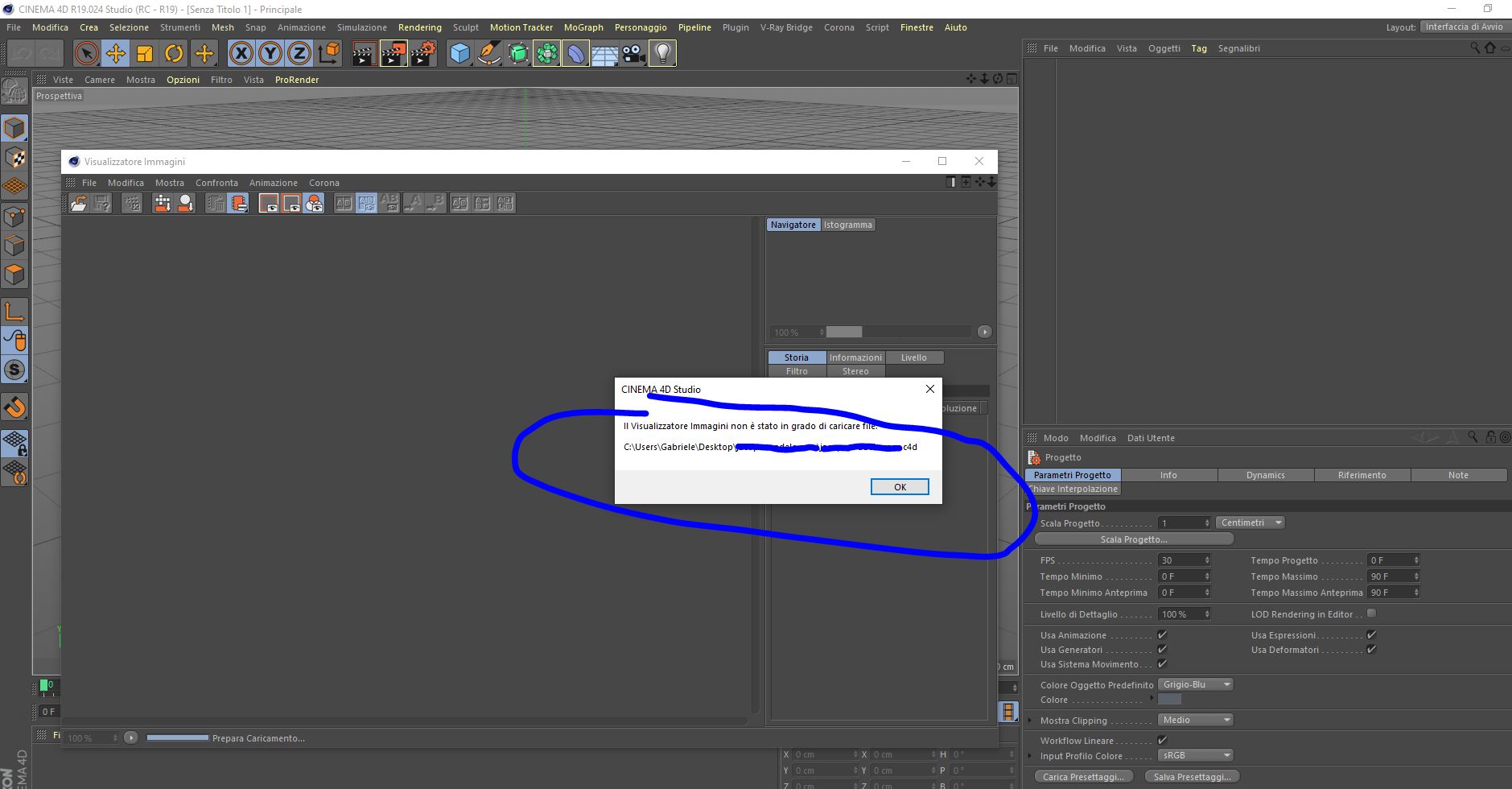Toggle Z axis lock
Screen dimensions: 1512x789
tap(299, 54)
